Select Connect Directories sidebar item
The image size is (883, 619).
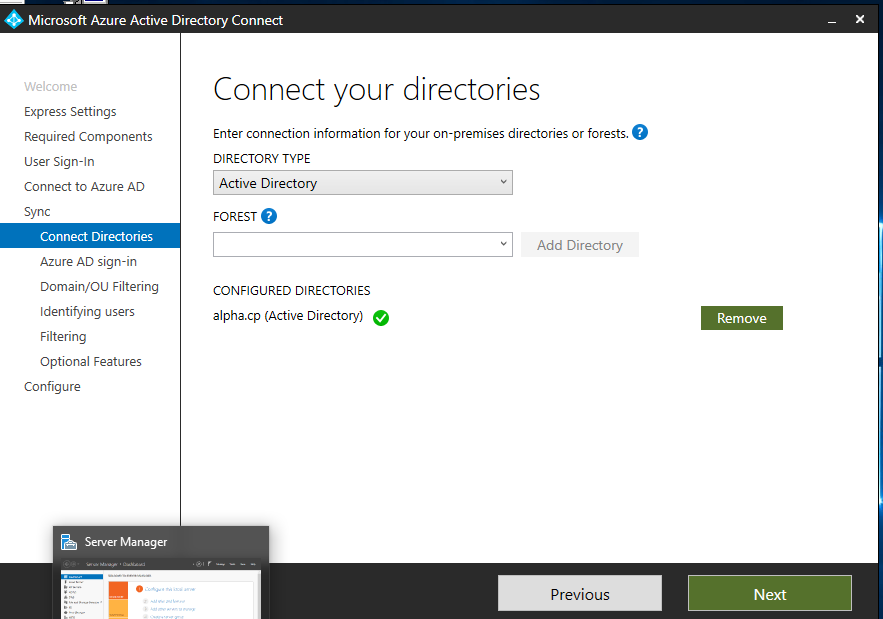click(90, 236)
